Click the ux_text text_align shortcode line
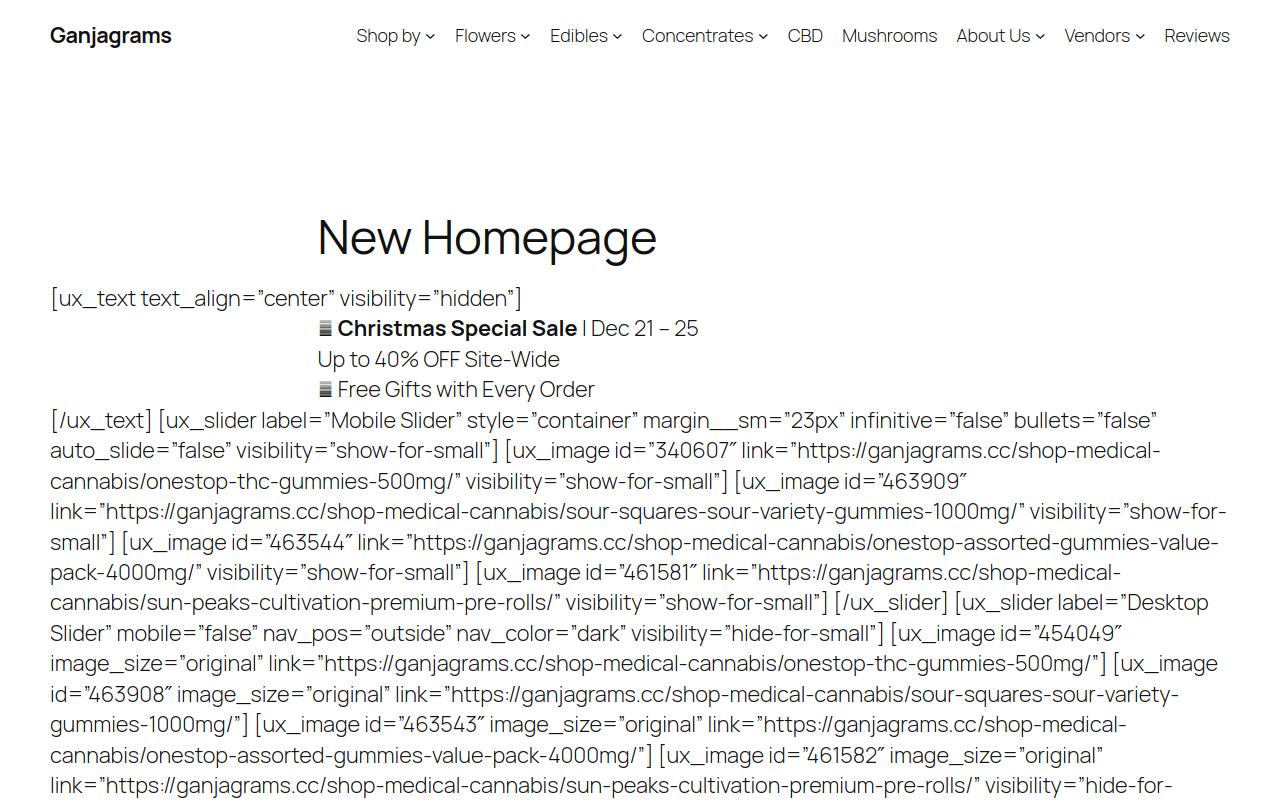Image resolution: width=1280 pixels, height=800 pixels. pos(286,298)
